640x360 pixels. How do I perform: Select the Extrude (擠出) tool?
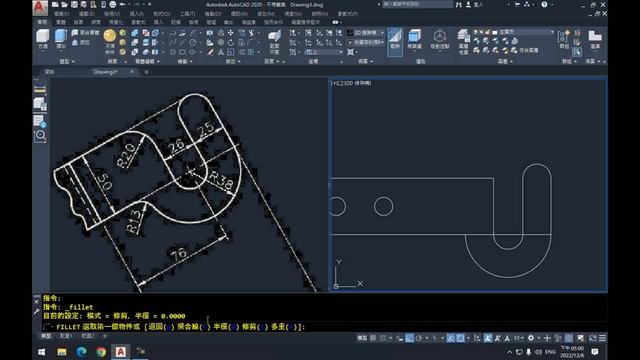tap(60, 40)
